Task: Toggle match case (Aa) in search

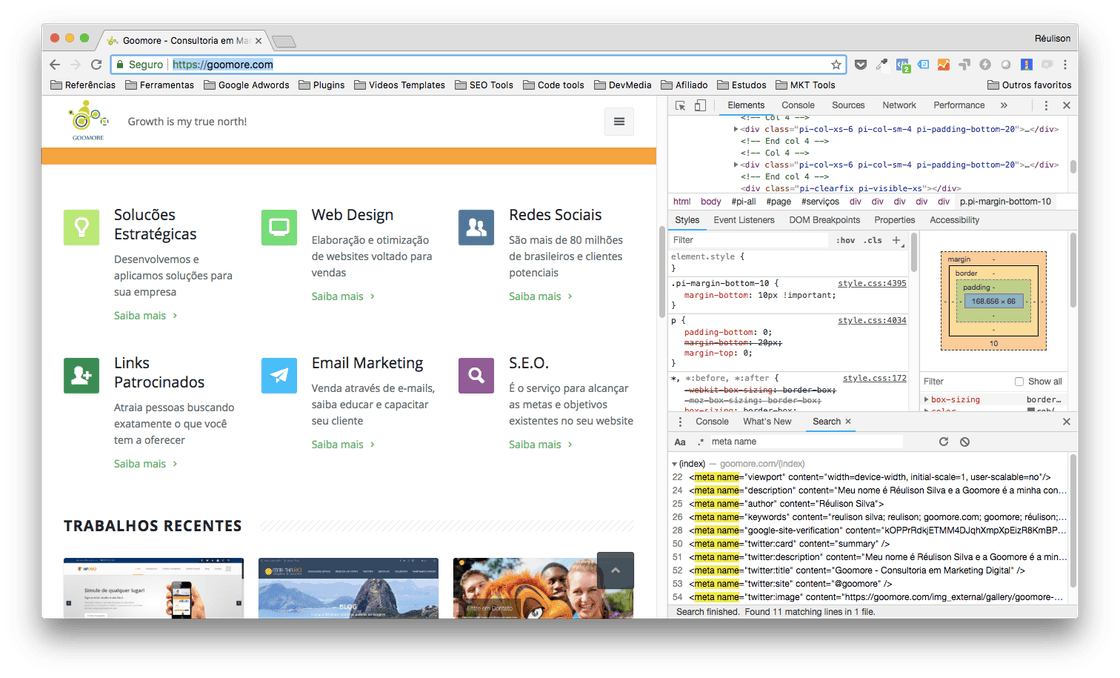Action: tap(680, 441)
